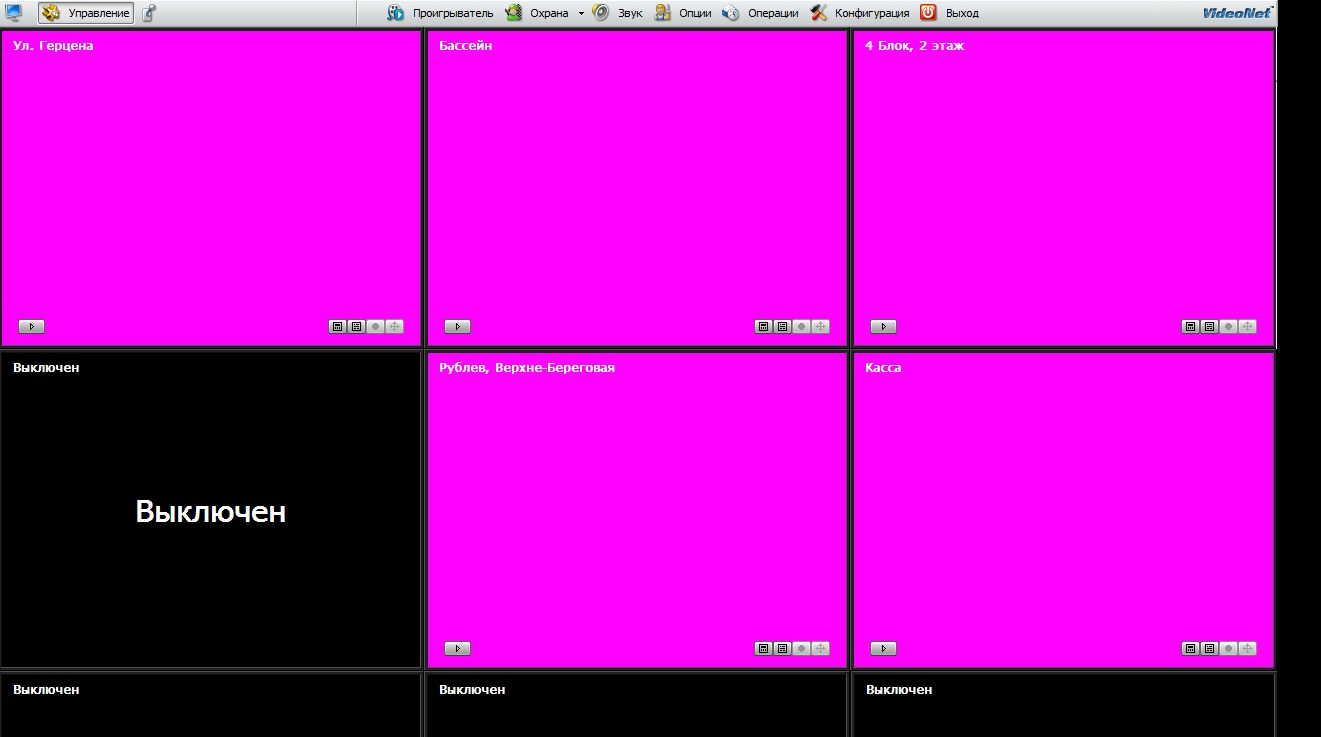1321x737 pixels.
Task: Open the Охрана toolbar item
Action: (x=537, y=13)
